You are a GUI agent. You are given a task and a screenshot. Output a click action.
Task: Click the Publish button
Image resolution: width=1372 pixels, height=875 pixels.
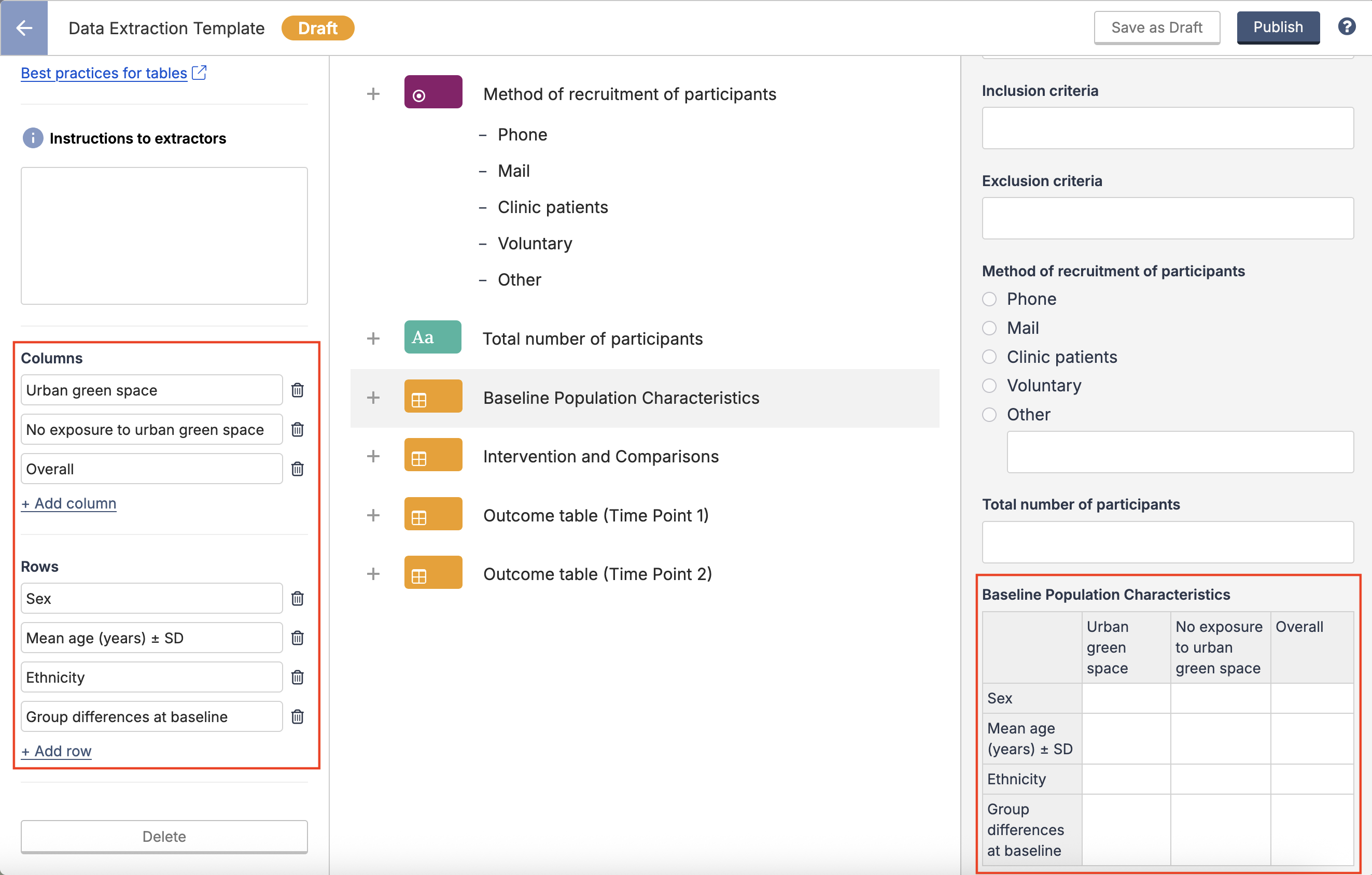pos(1278,27)
